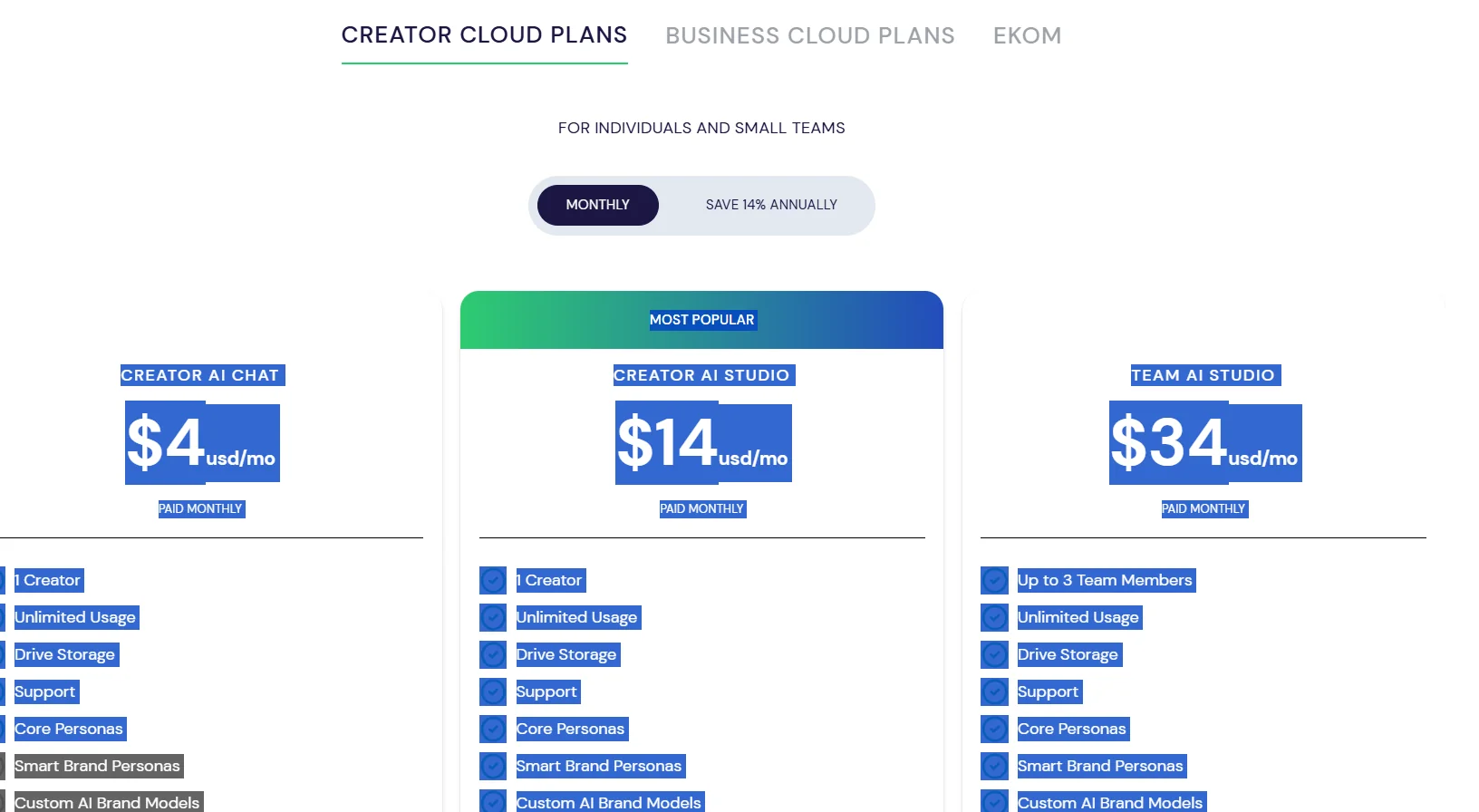Switch to Save 14% Annually billing
The height and width of the screenshot is (812, 1479).
[771, 205]
